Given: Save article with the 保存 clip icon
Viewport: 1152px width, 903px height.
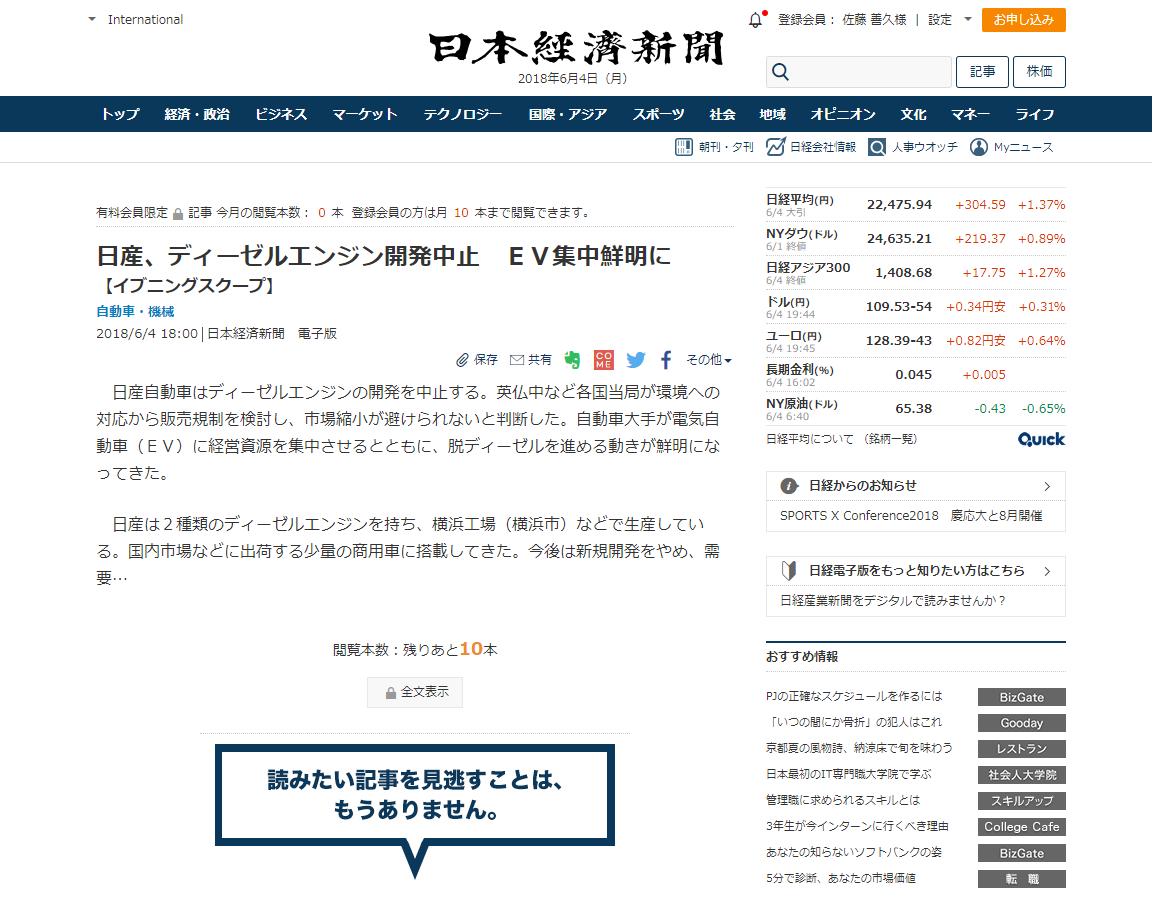Looking at the screenshot, I should [x=462, y=359].
